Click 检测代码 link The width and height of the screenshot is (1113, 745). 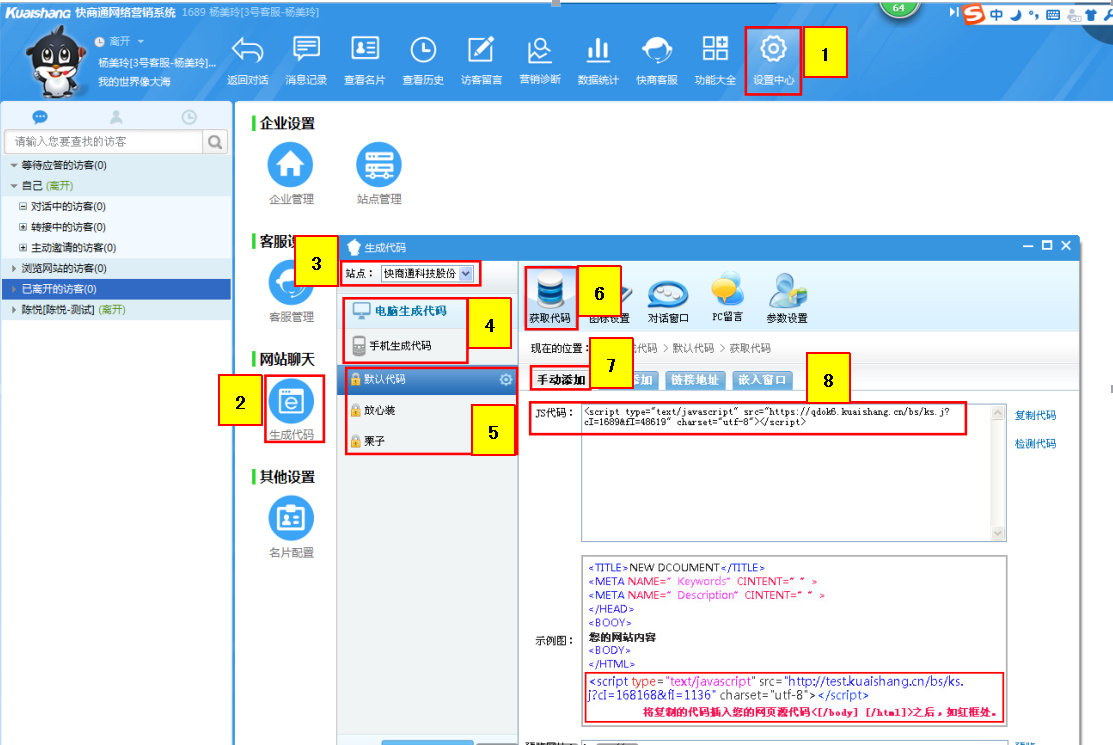pyautogui.click(x=1035, y=443)
